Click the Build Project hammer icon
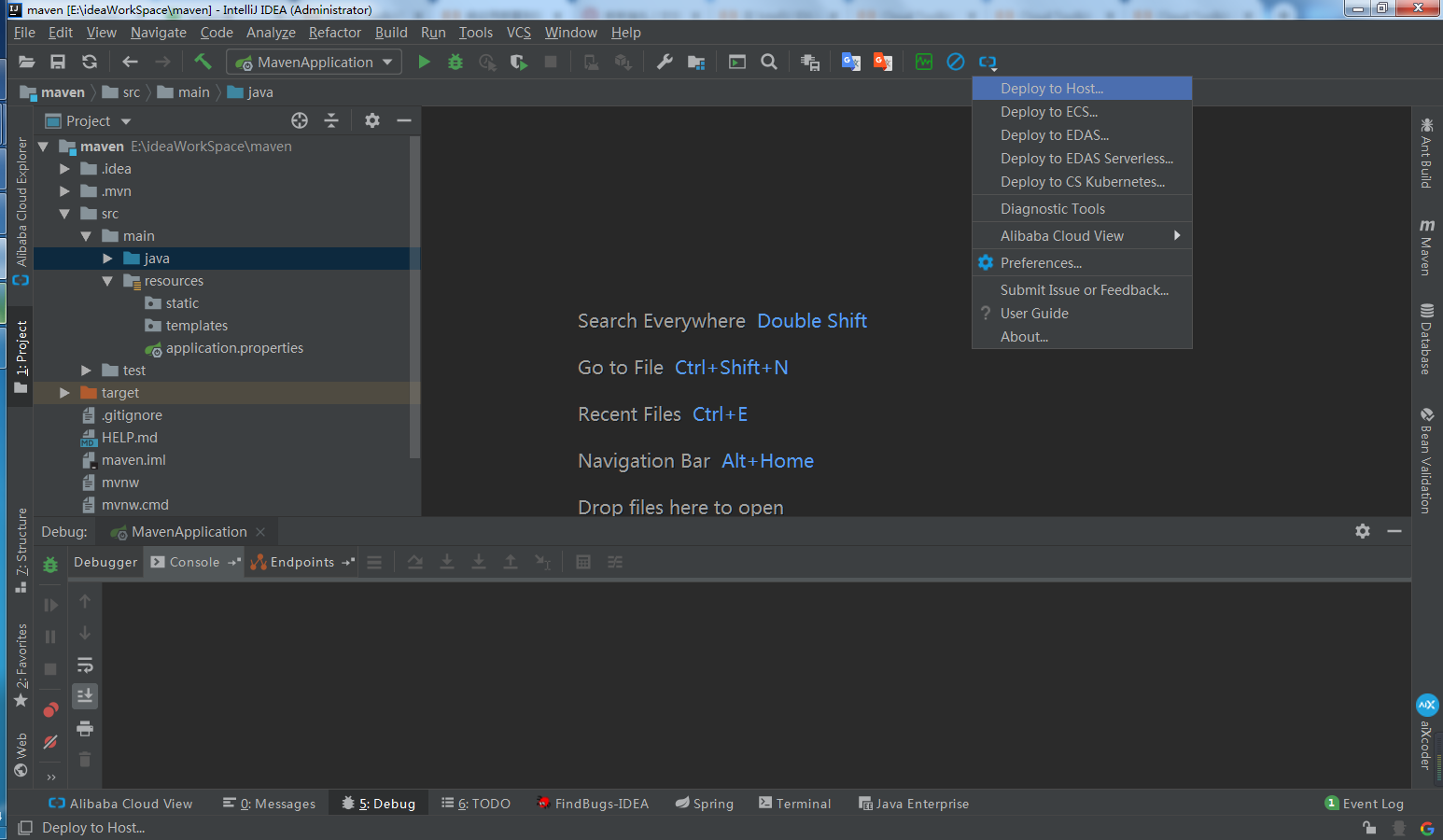The image size is (1443, 840). pos(203,62)
